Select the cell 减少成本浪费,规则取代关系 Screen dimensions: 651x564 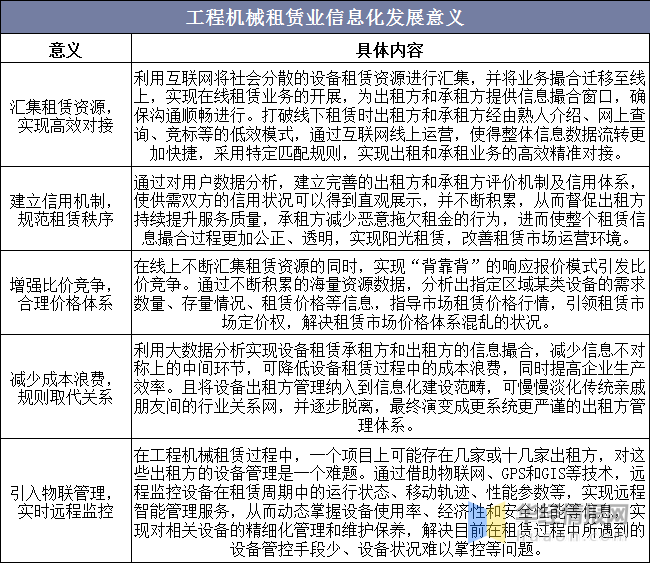pos(66,388)
